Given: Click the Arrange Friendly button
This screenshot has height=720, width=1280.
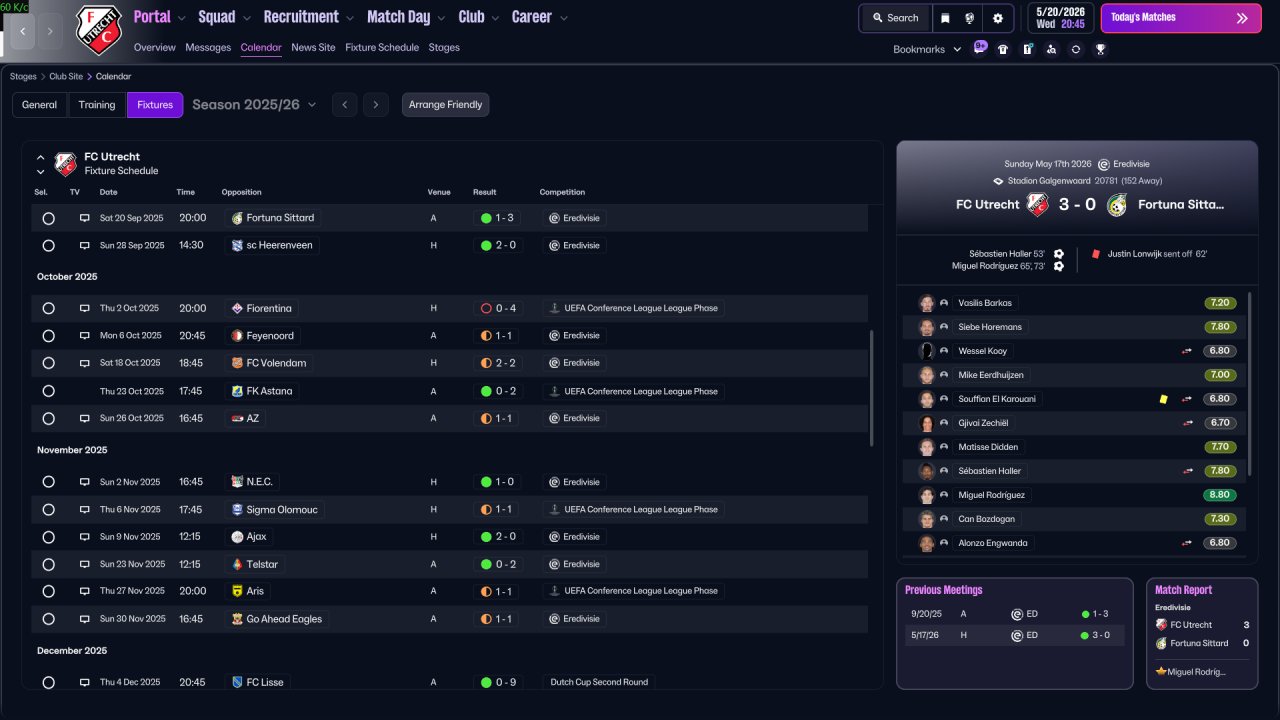Looking at the screenshot, I should (446, 105).
